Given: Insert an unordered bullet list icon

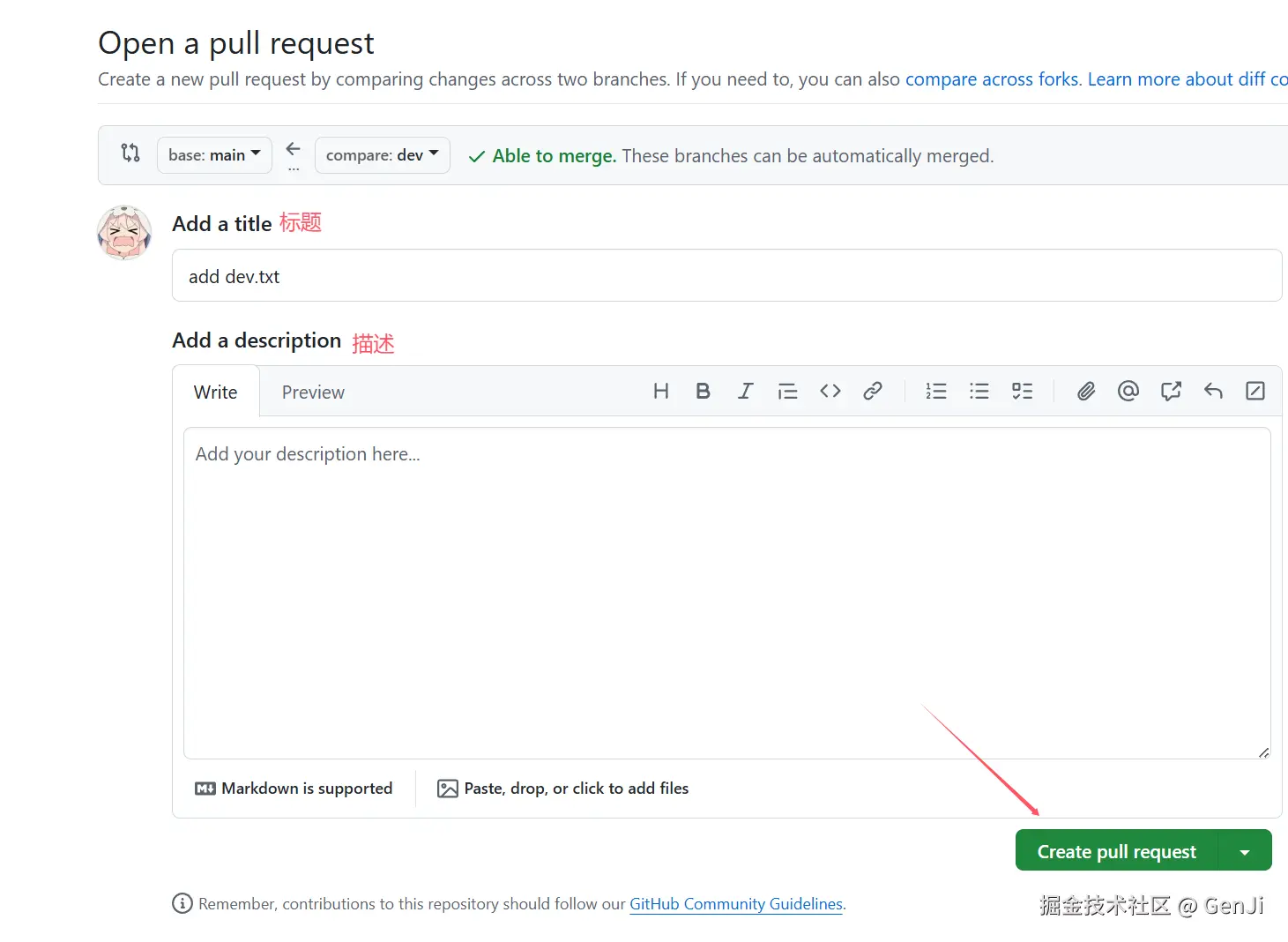Looking at the screenshot, I should [x=979, y=392].
